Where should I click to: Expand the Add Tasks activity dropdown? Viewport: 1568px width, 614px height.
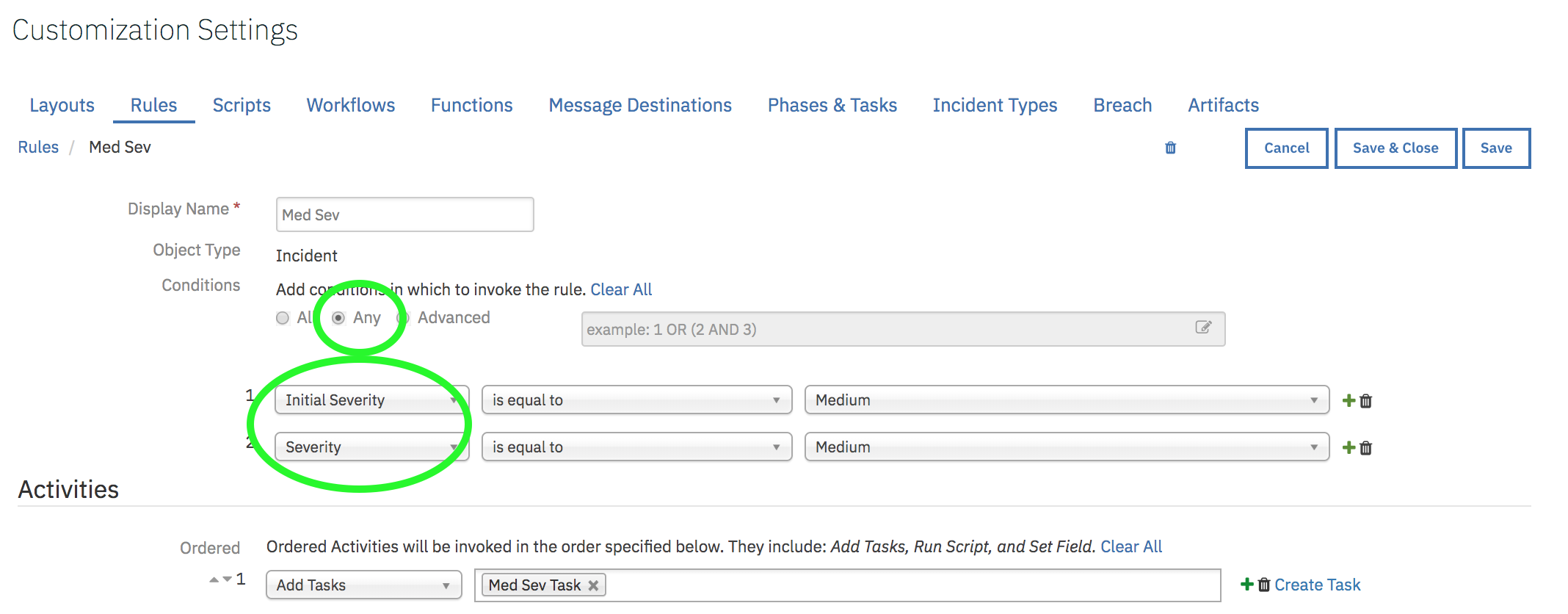(x=363, y=585)
